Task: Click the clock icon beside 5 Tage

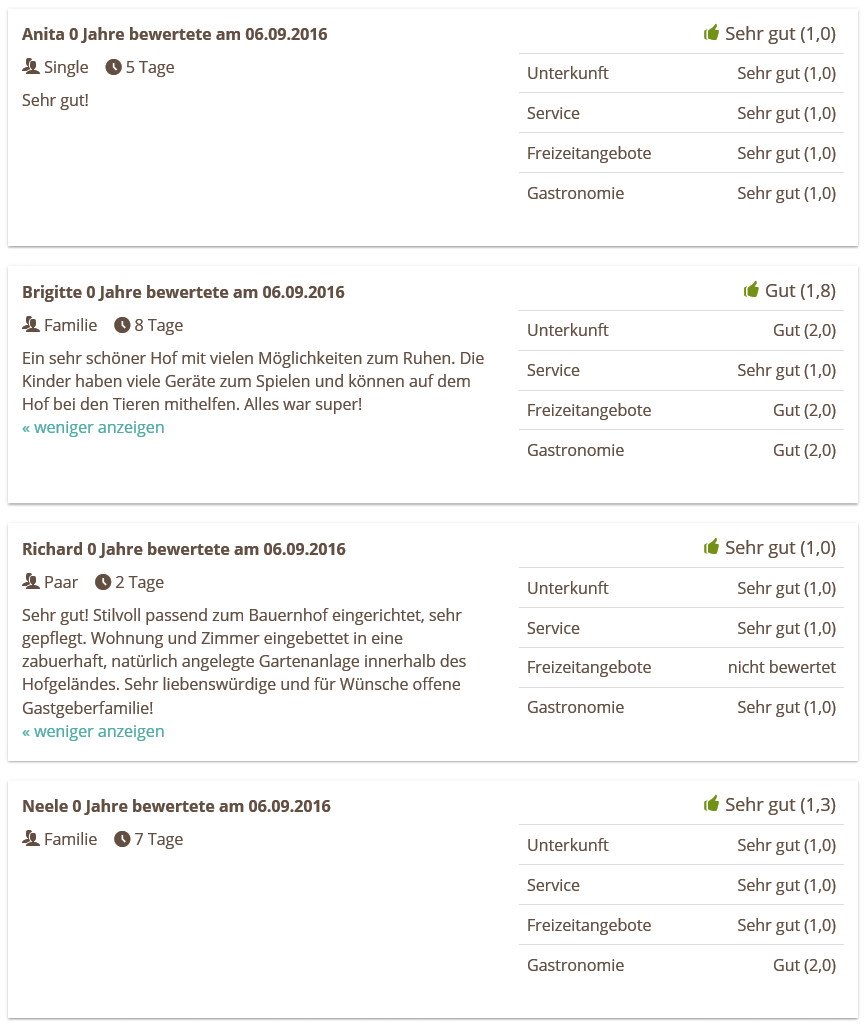Action: (x=114, y=67)
